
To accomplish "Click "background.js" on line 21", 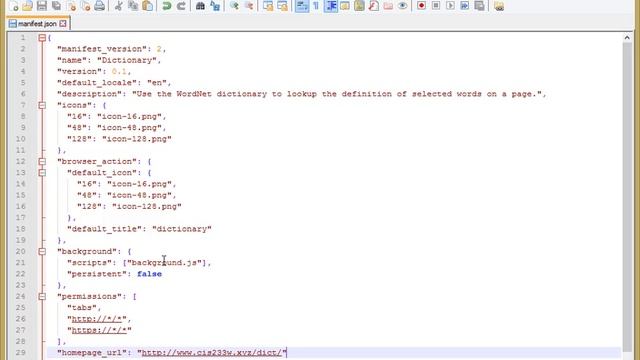I will click(x=164, y=263).
